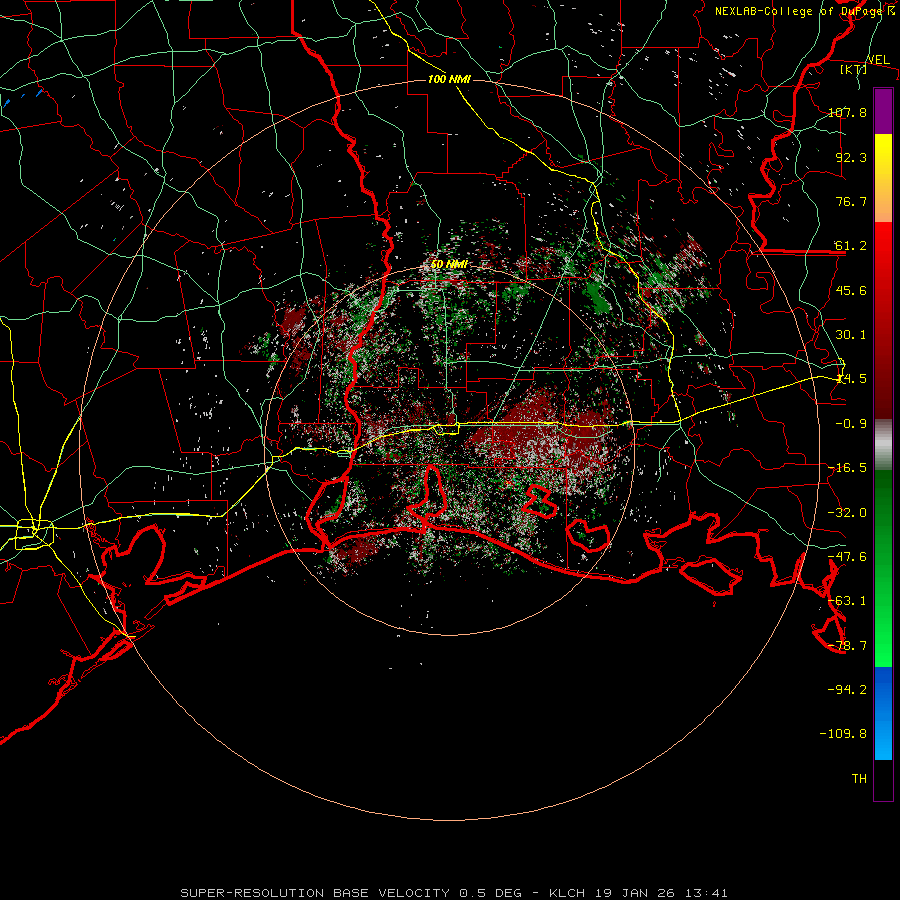Click the -109.8 legend value
Viewport: 900px width, 900px height.
click(x=843, y=734)
